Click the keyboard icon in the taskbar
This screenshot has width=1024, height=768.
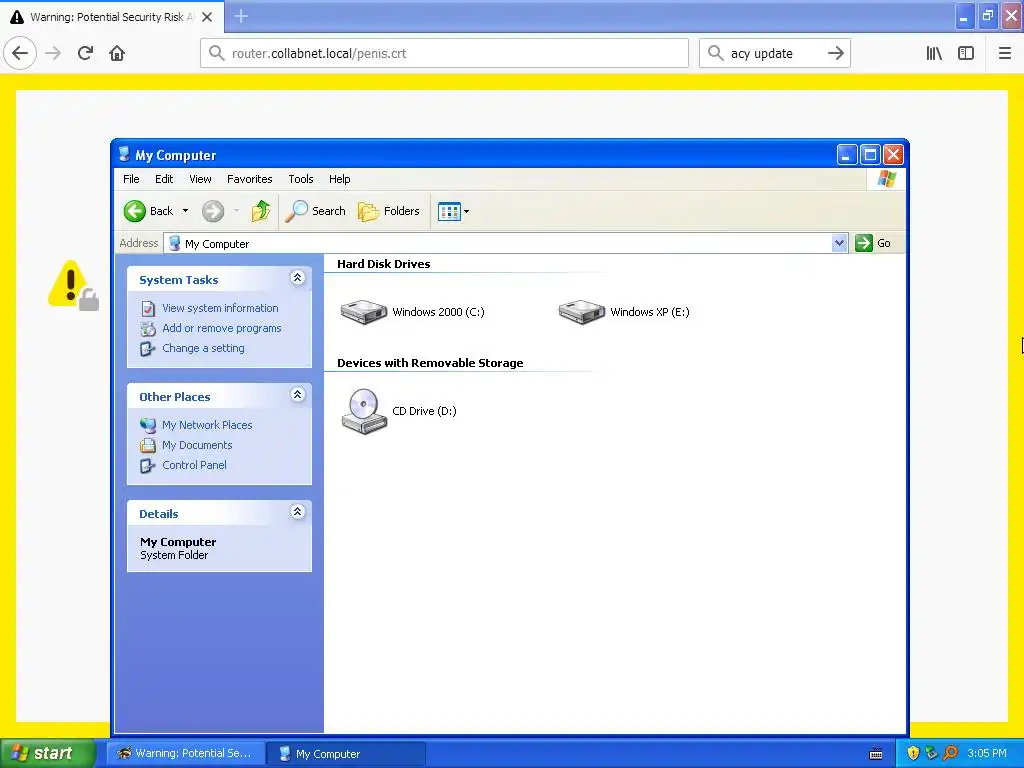[876, 754]
